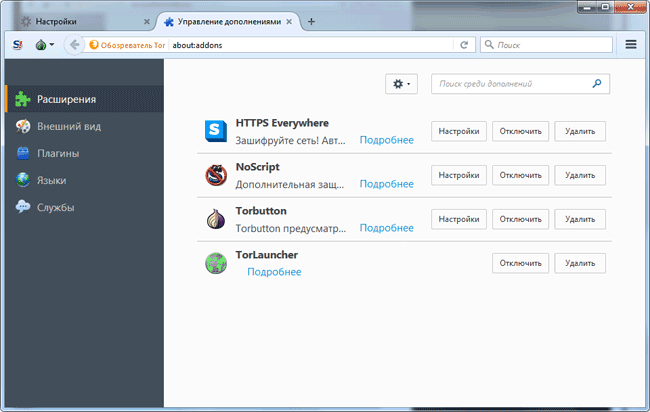Open Настройки for Torbutton
The image size is (650, 412).
tap(459, 219)
